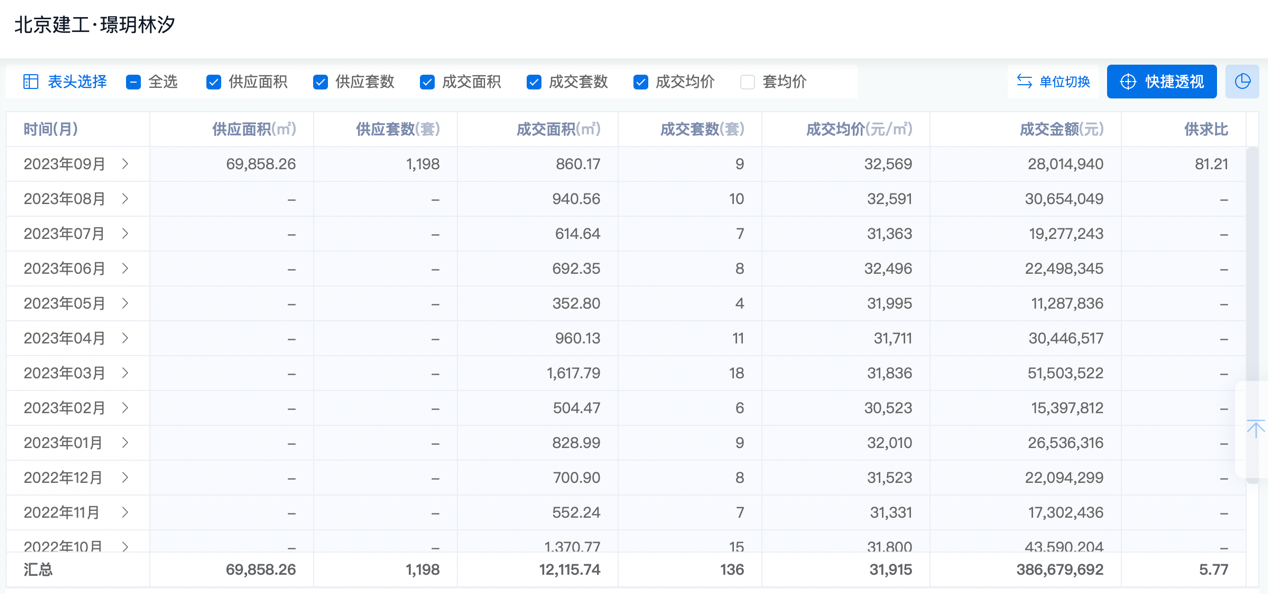Uncheck the 成交面积 checkbox
This screenshot has width=1268, height=594.
click(427, 82)
